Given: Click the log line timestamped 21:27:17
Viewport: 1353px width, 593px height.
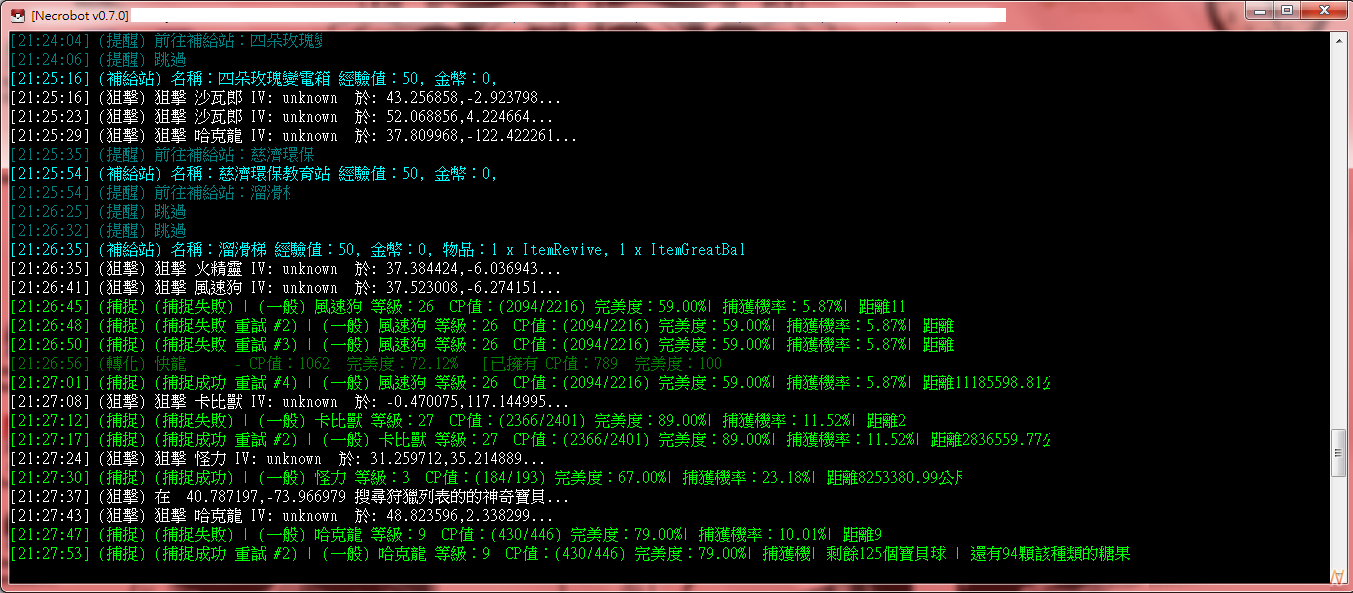Looking at the screenshot, I should [x=530, y=440].
